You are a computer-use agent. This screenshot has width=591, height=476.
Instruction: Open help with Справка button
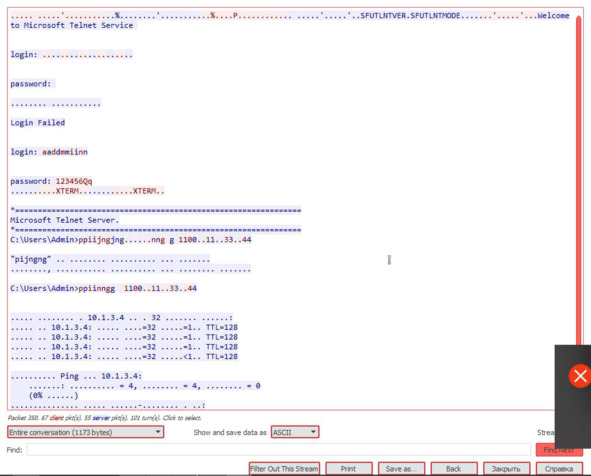[559, 469]
